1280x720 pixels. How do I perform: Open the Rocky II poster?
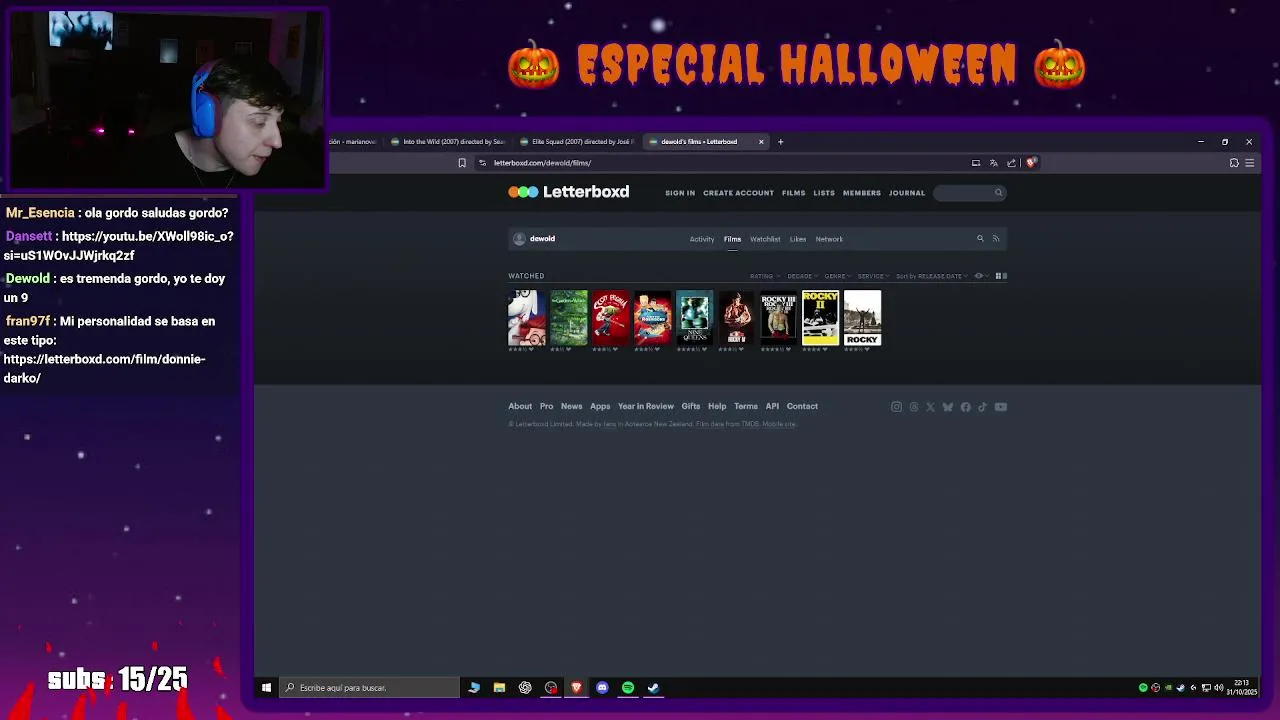(820, 318)
